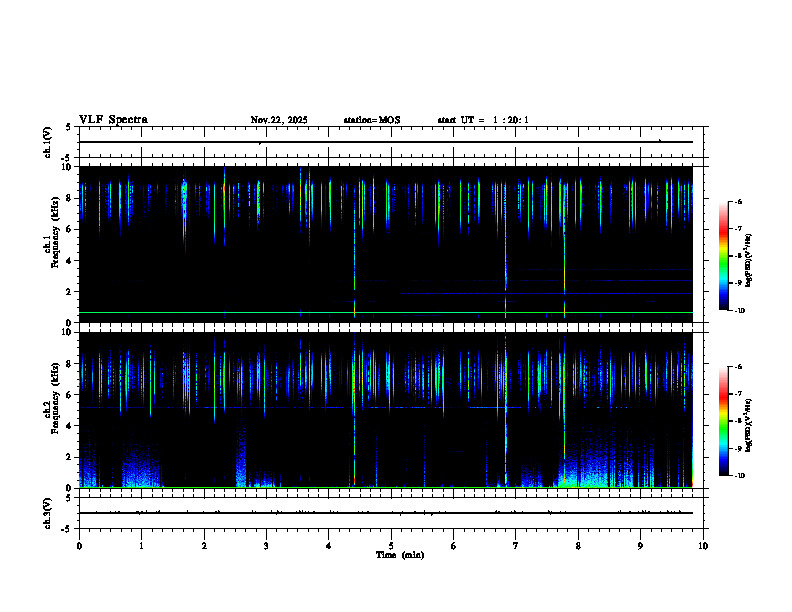
Task: Click the "-6" tick on the ch.1 colorbar
Action: (738, 202)
